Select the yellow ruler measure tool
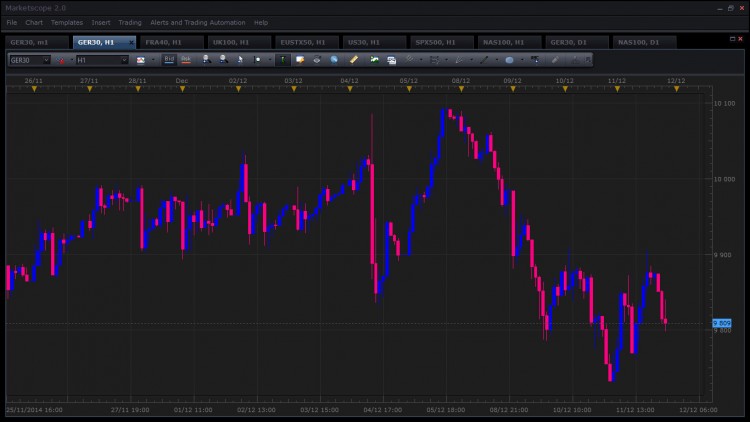 pyautogui.click(x=353, y=59)
